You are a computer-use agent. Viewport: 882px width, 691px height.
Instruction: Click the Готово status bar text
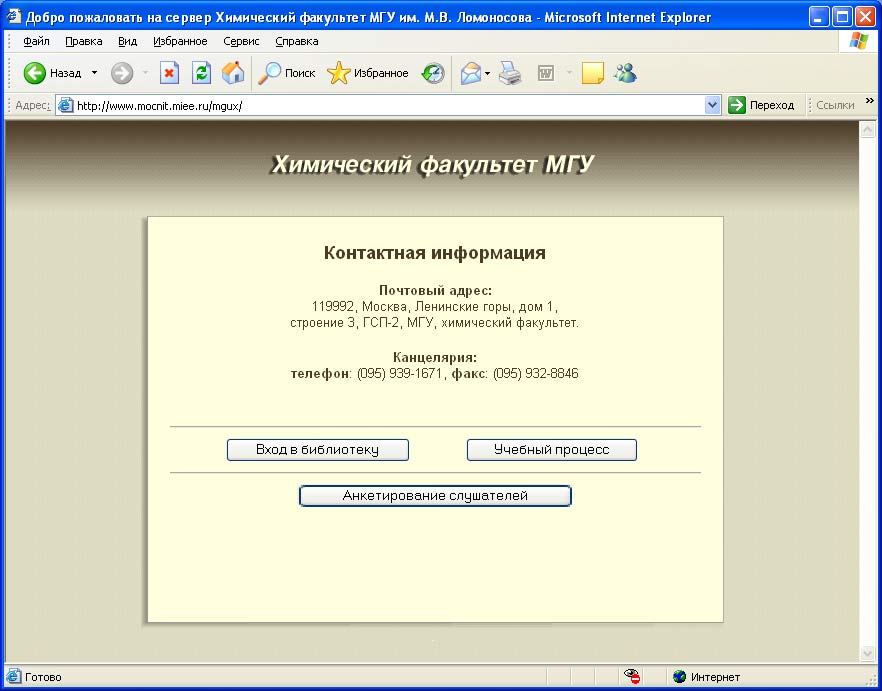coord(43,677)
